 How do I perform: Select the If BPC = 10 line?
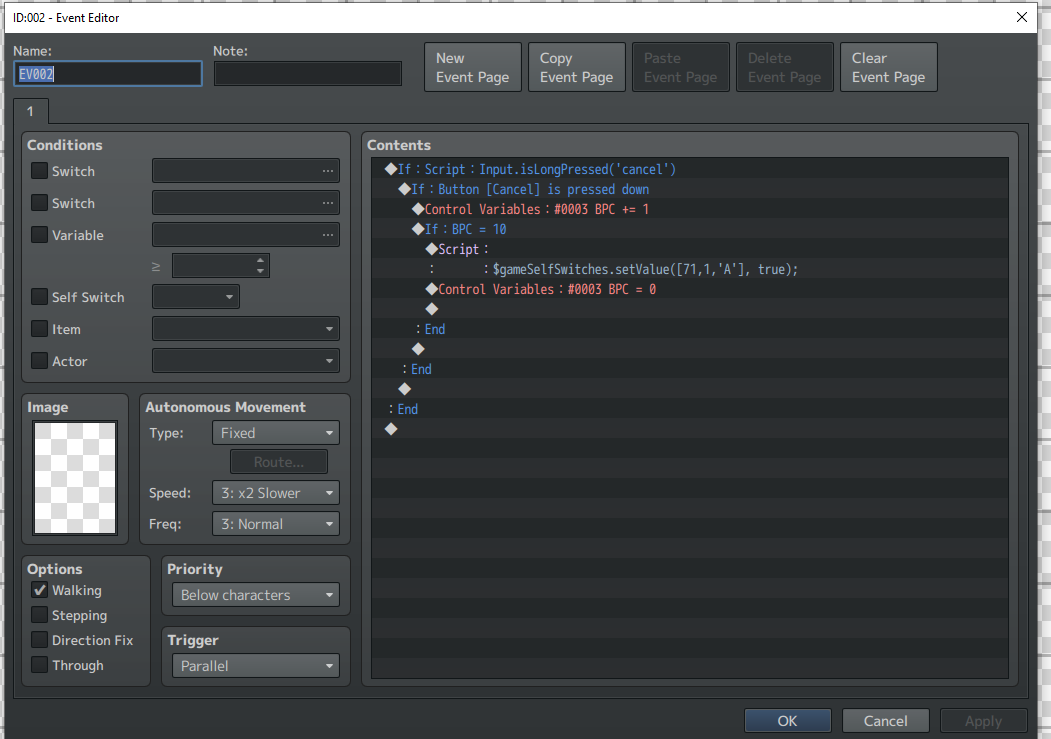(x=690, y=229)
